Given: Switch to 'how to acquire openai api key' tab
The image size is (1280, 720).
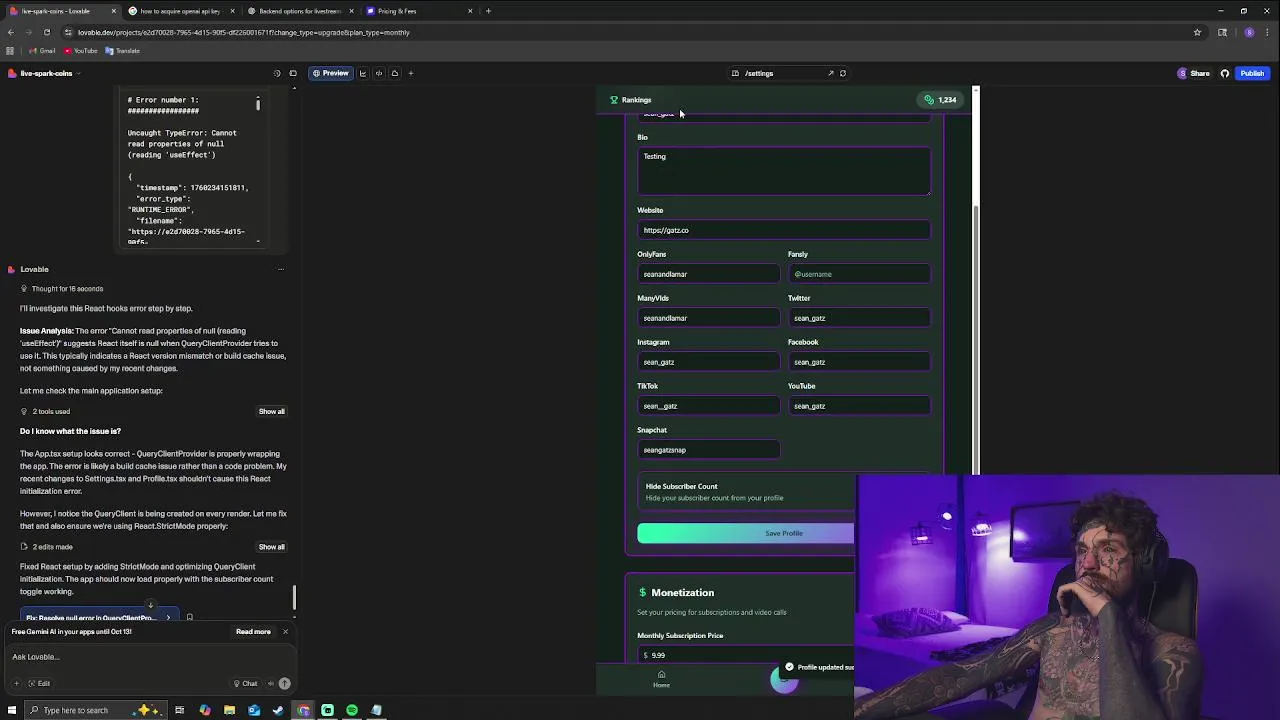Looking at the screenshot, I should [180, 11].
